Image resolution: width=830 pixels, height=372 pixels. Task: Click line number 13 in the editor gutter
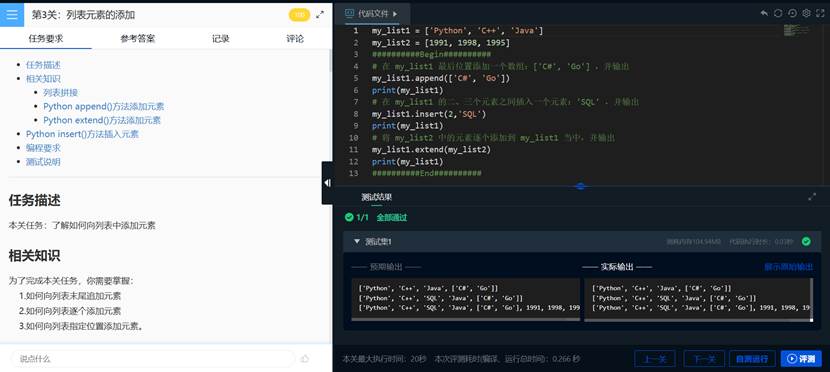click(x=354, y=173)
